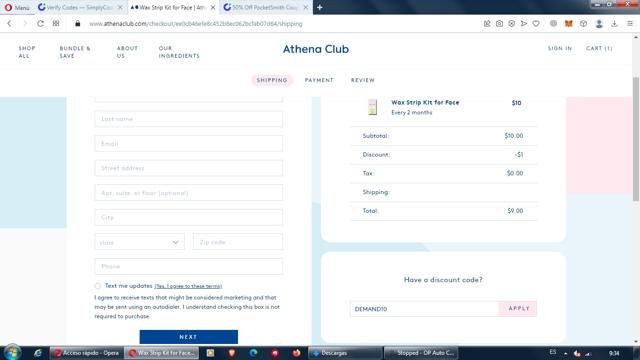Click the Next button
The width and height of the screenshot is (640, 360).
click(x=189, y=337)
